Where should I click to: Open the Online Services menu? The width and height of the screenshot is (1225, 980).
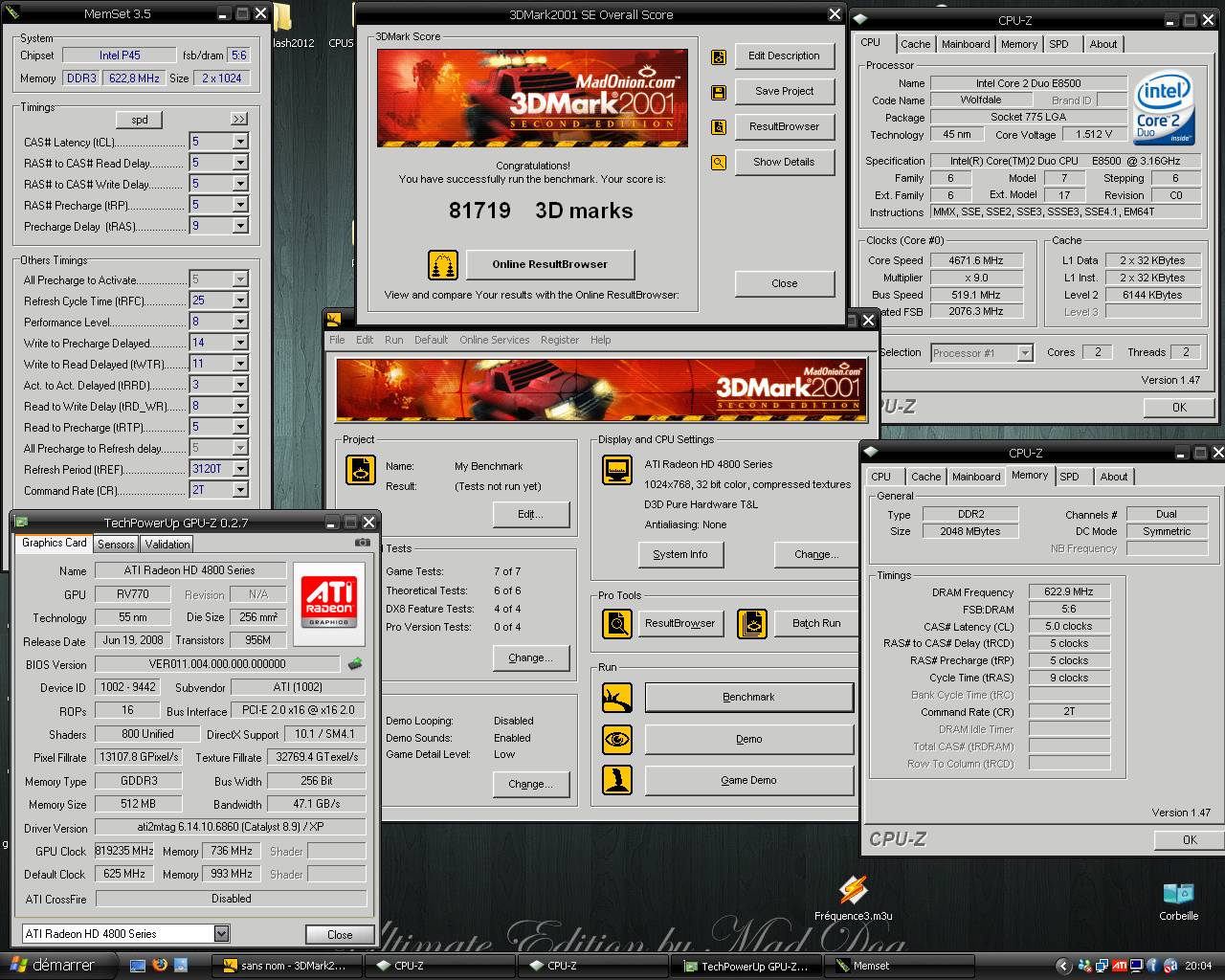[494, 340]
